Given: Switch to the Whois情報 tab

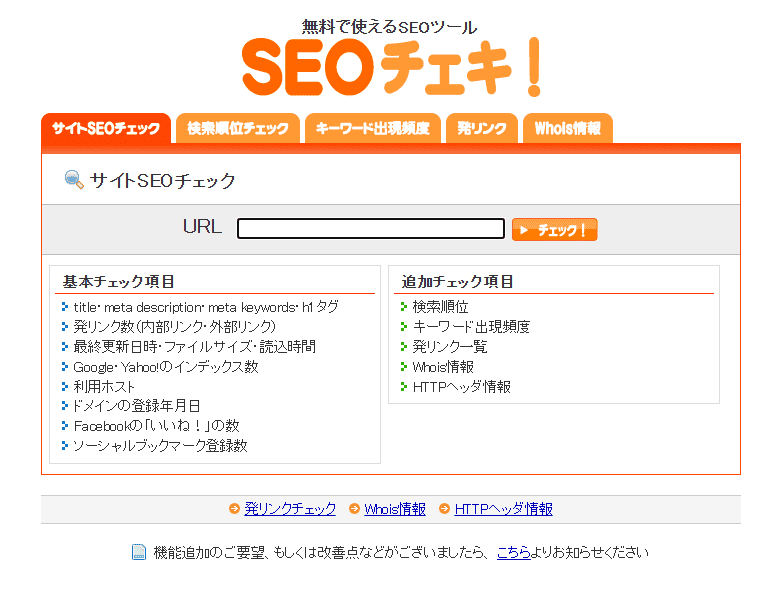Looking at the screenshot, I should pos(568,129).
